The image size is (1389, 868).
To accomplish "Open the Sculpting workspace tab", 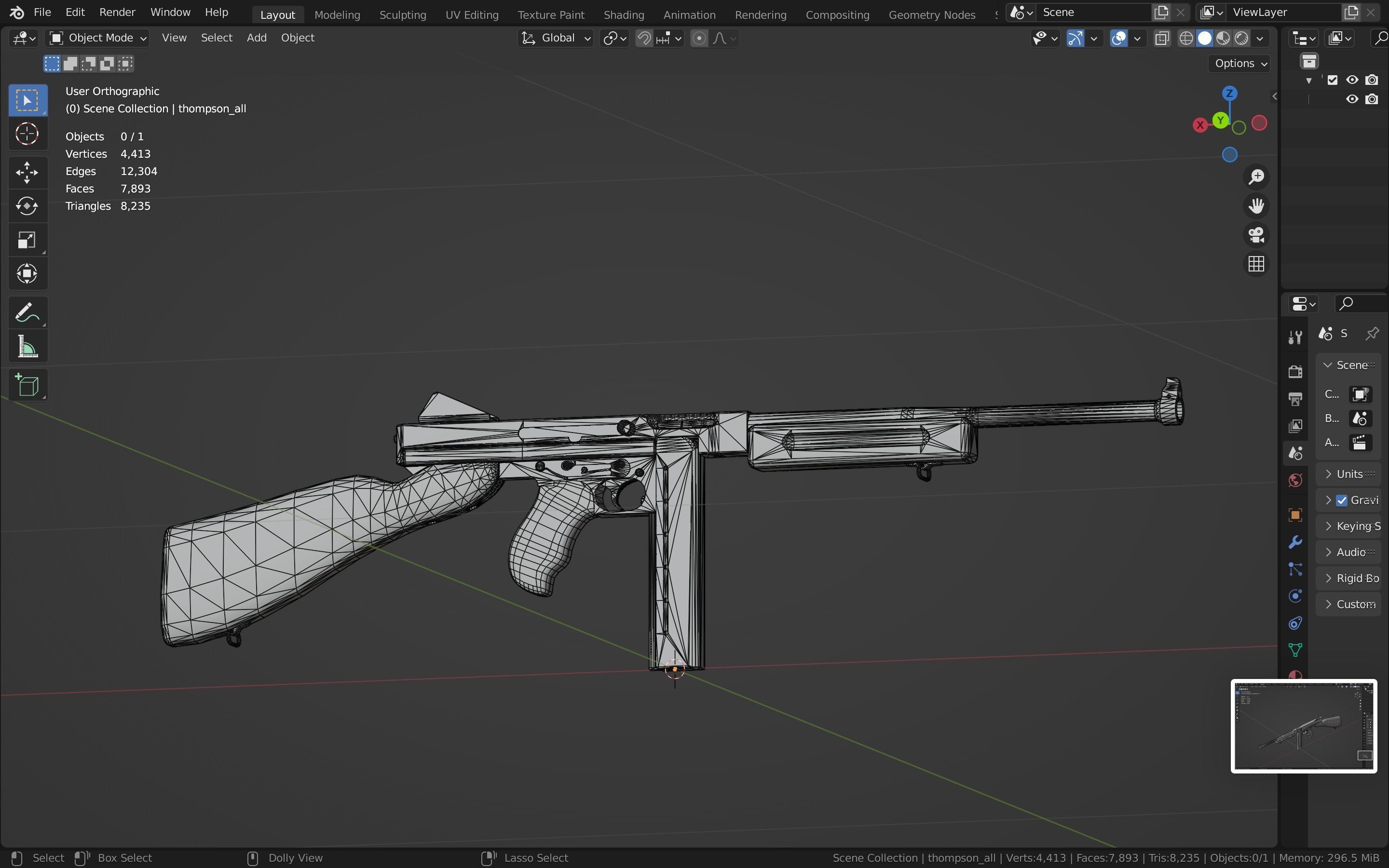I will [x=402, y=14].
